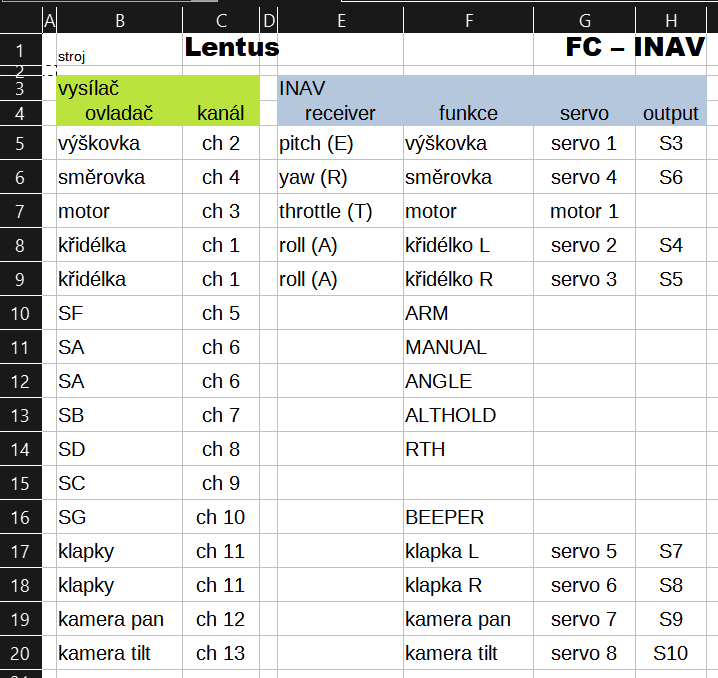Click the row 17 header
718x678 pixels.
tap(22, 552)
